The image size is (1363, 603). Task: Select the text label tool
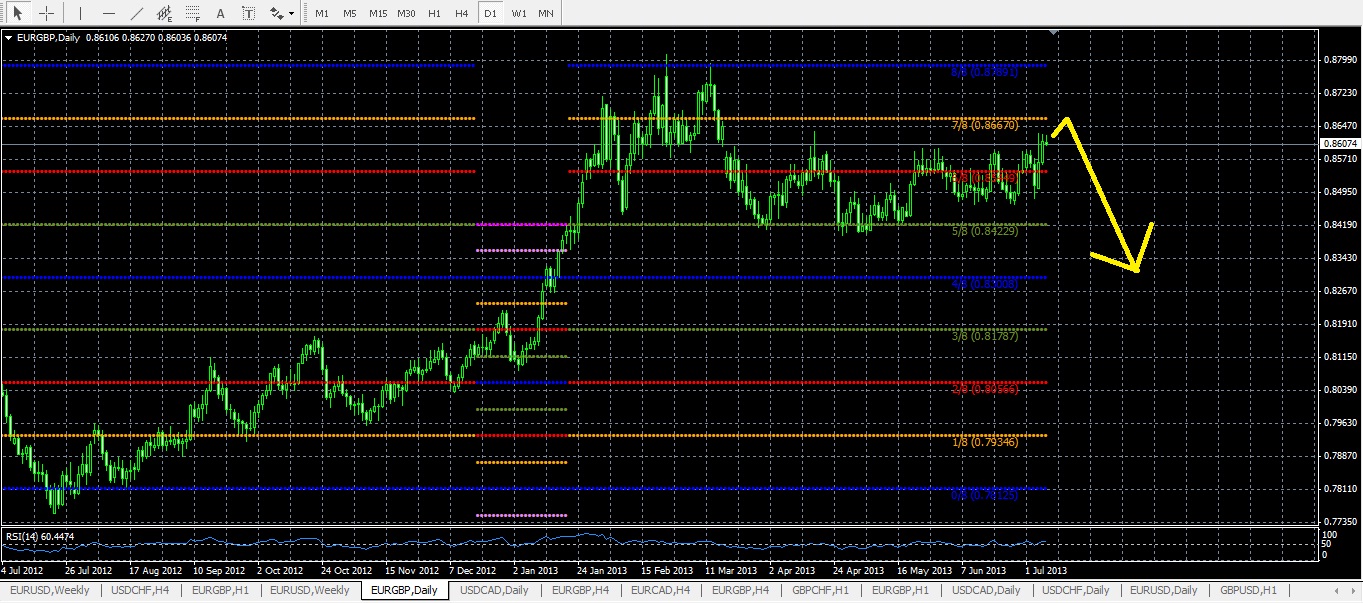(x=248, y=14)
